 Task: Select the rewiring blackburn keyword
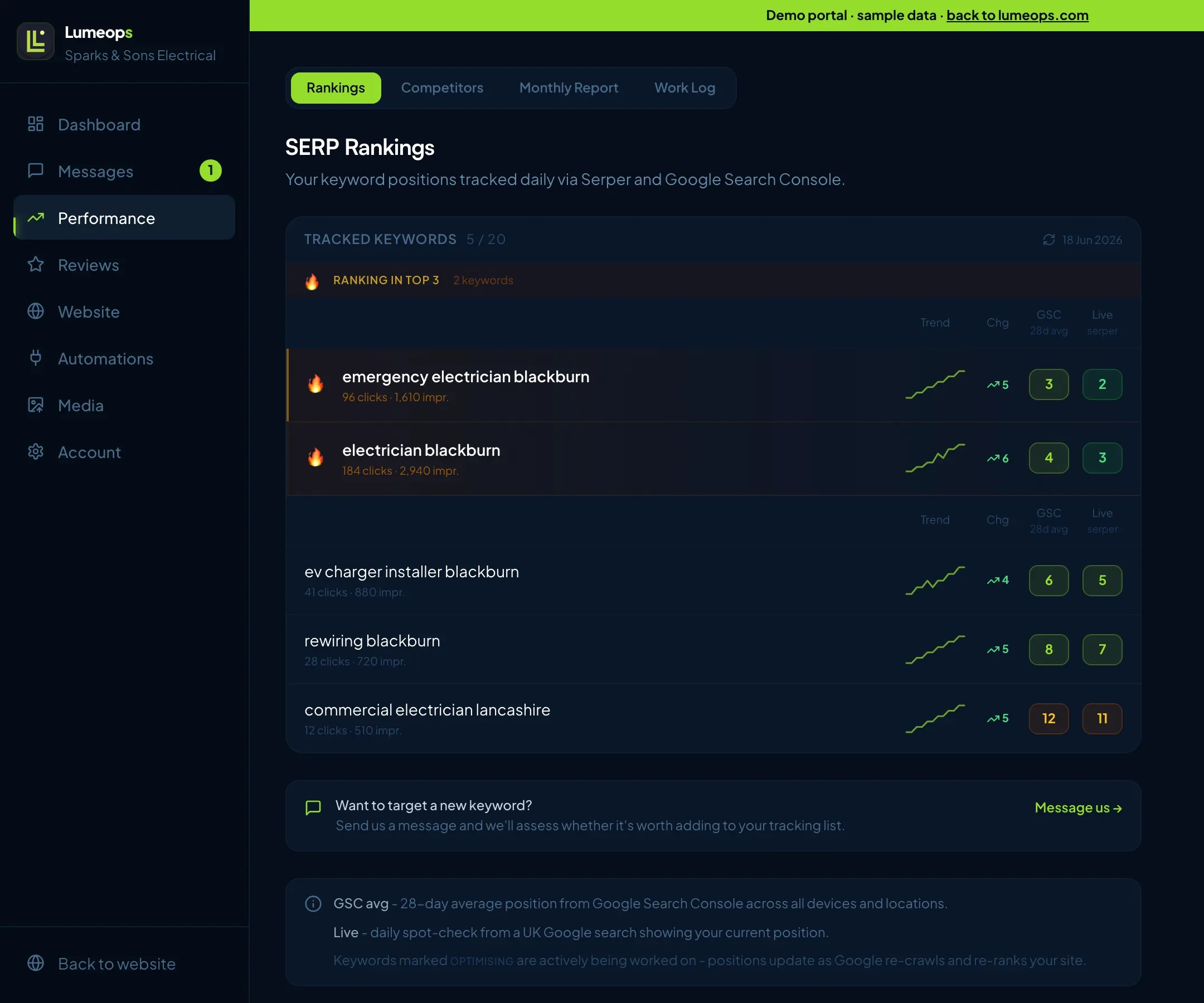(x=372, y=641)
